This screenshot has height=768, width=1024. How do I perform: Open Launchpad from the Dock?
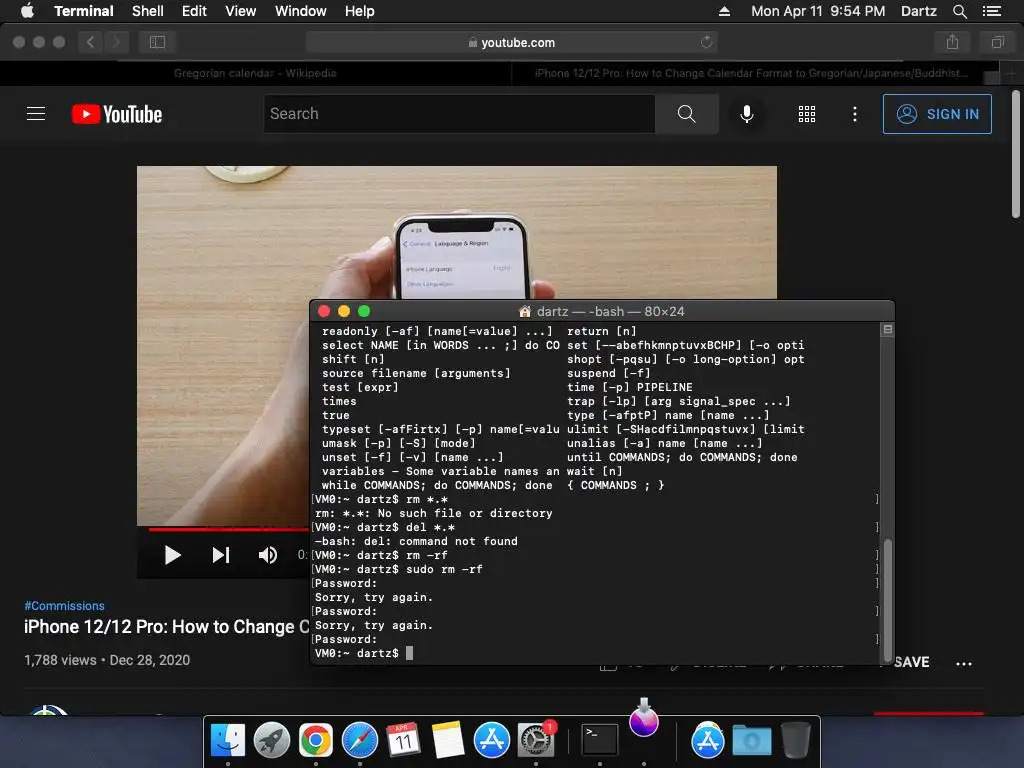272,740
